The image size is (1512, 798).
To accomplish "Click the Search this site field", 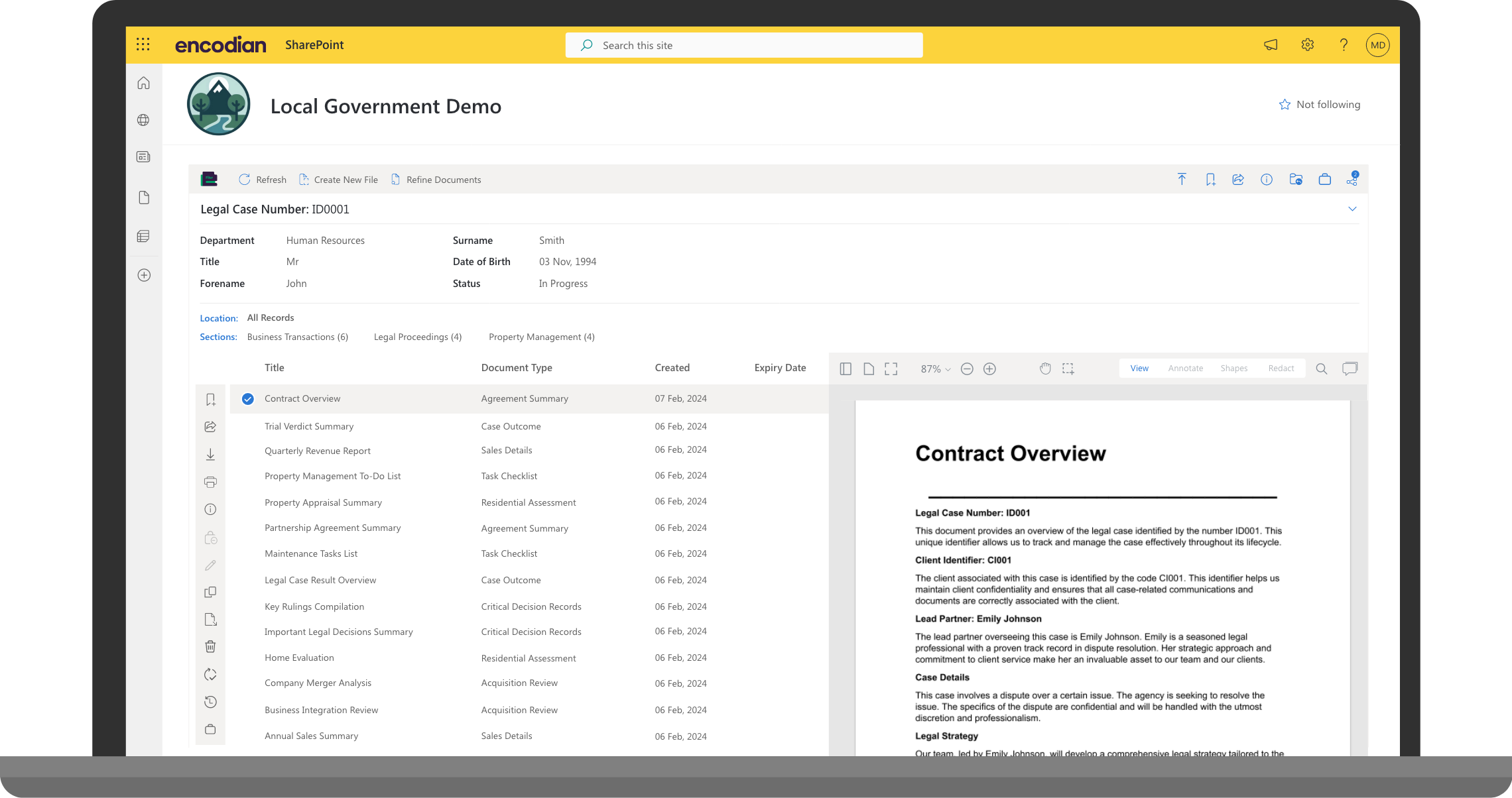I will pyautogui.click(x=743, y=45).
